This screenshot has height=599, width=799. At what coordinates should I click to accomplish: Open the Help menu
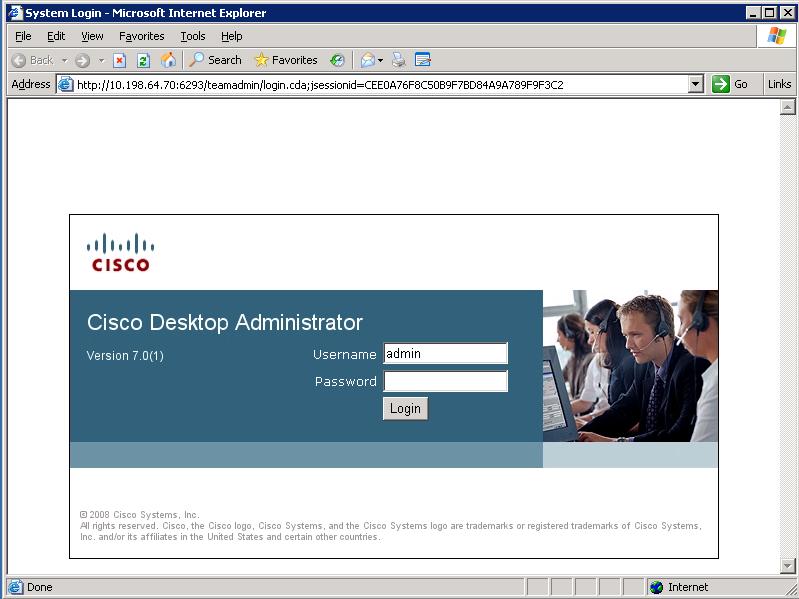click(231, 36)
